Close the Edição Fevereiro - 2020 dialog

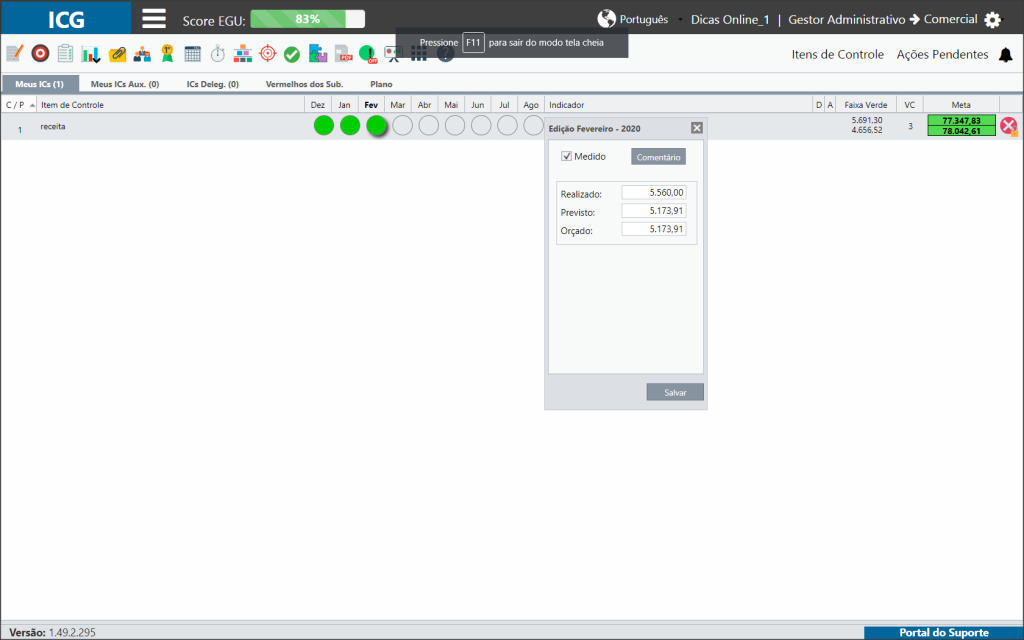(x=697, y=128)
